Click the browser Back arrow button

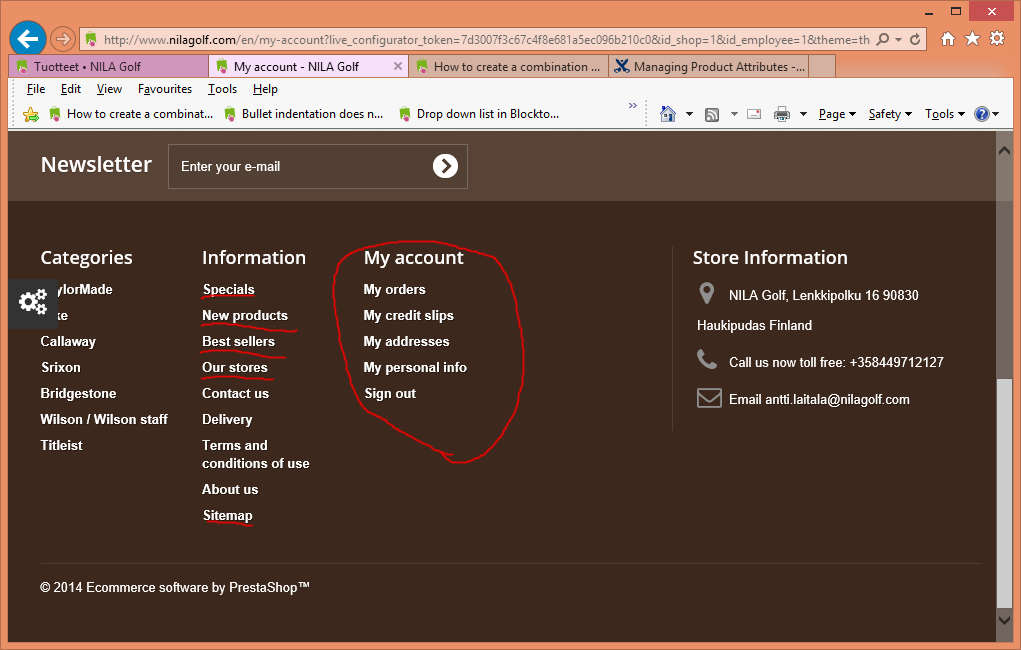(28, 39)
